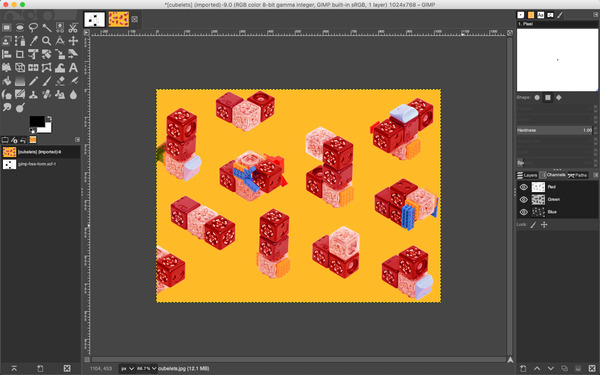
Task: Select the Rectangle Select tool
Action: coord(7,28)
